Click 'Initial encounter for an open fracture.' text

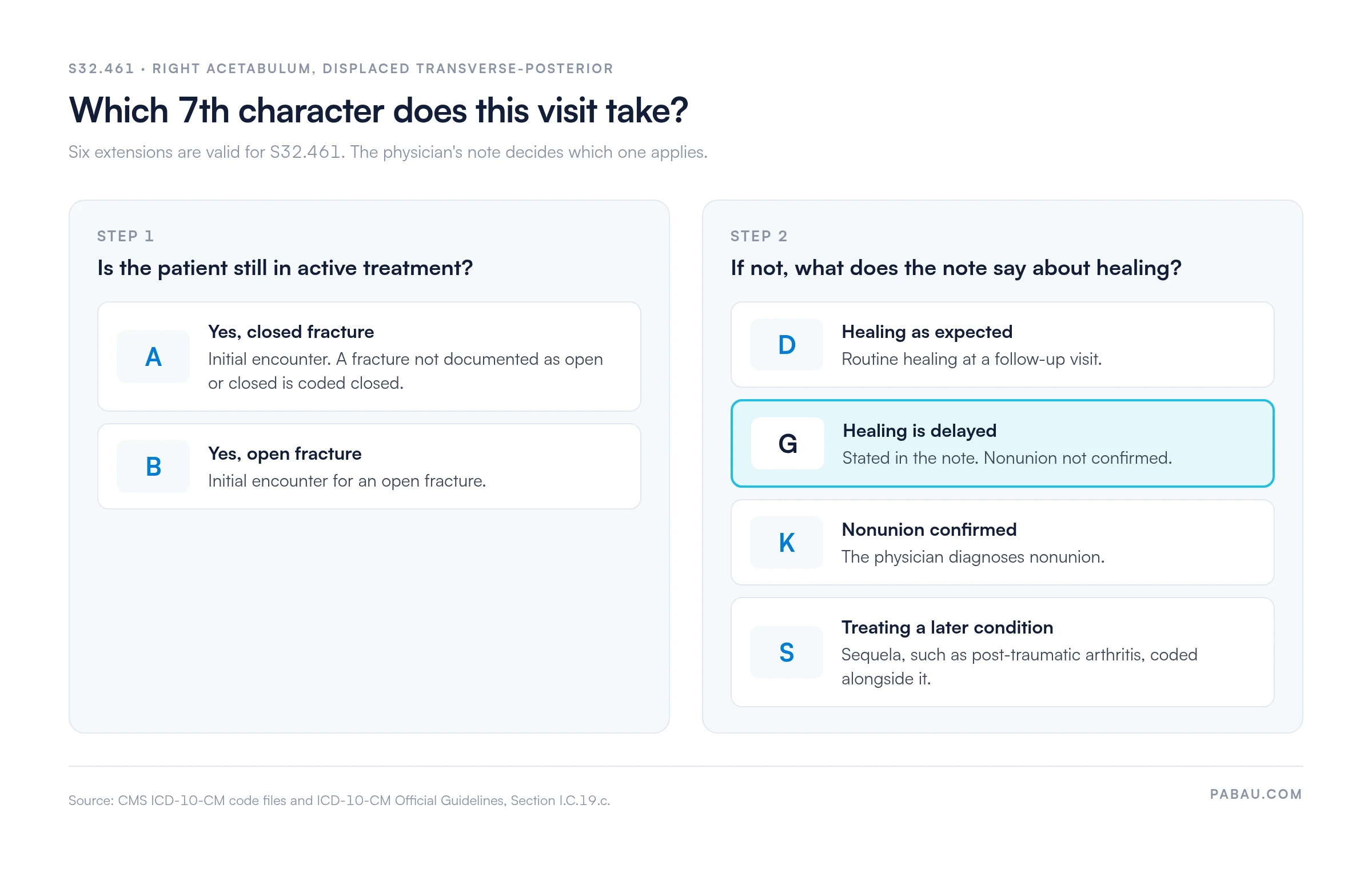pos(347,481)
